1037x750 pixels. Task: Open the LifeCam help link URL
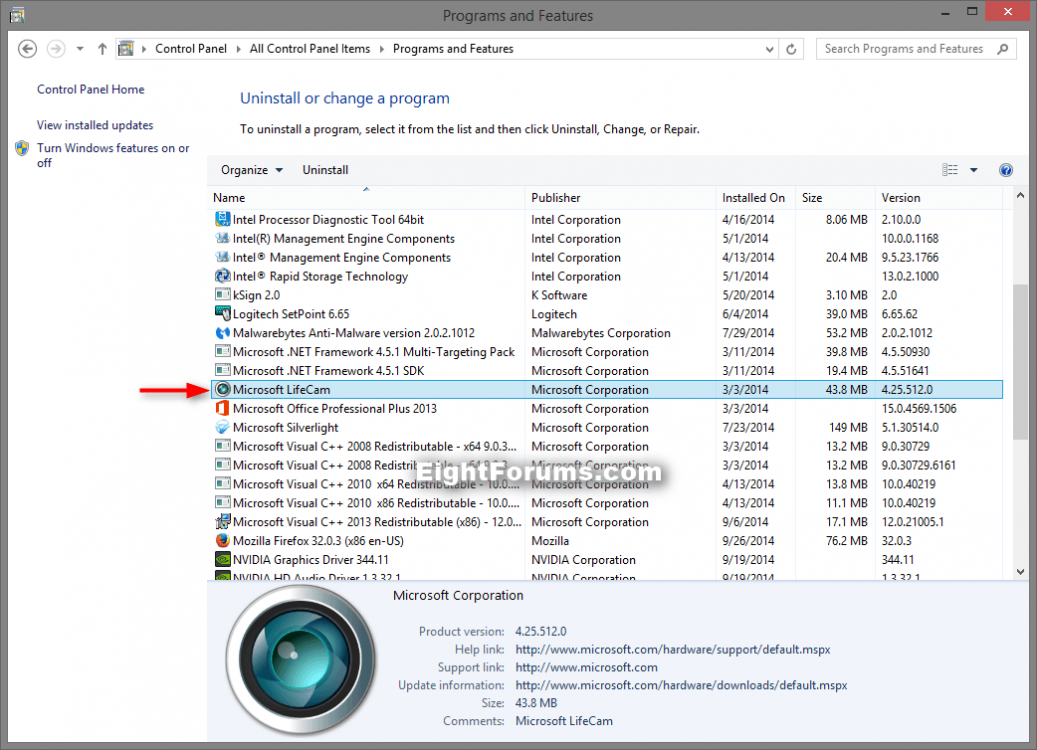[673, 649]
